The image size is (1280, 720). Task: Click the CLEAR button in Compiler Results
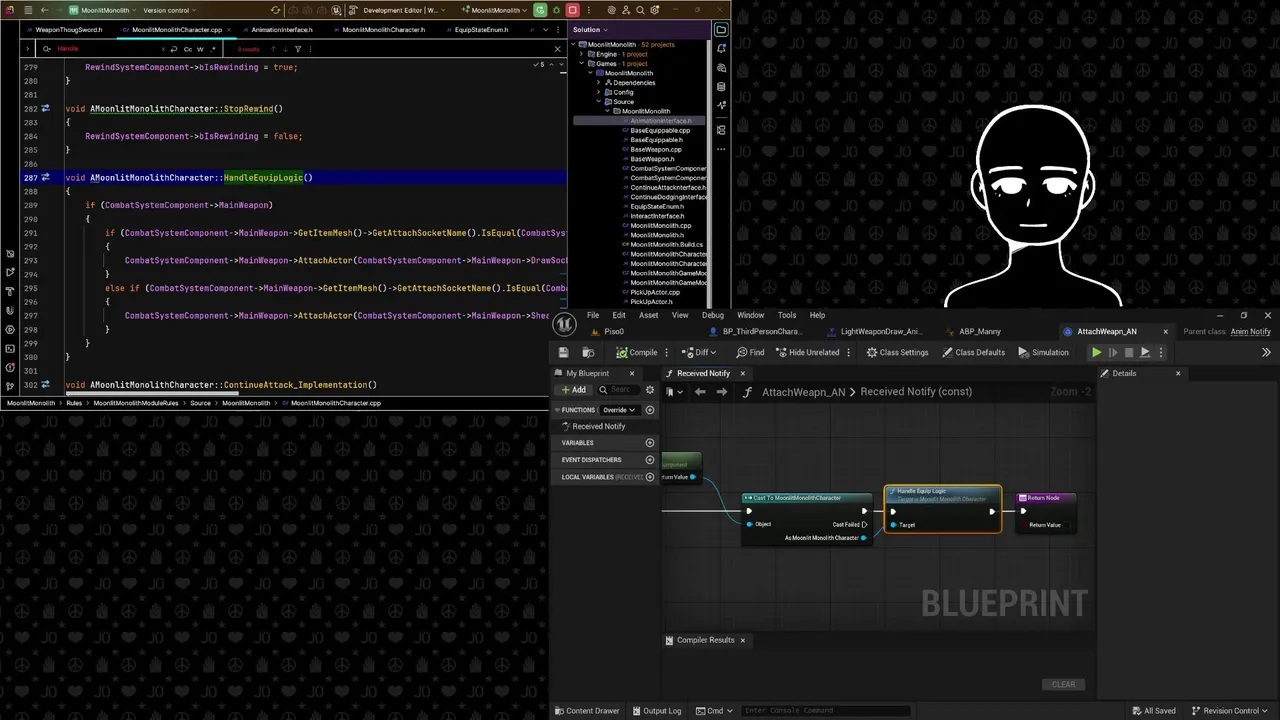click(x=1063, y=685)
